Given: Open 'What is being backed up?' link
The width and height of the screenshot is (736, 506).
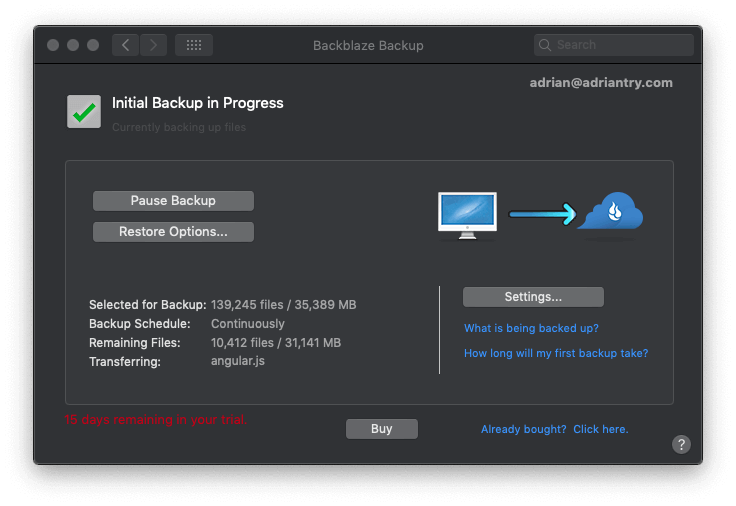Looking at the screenshot, I should (x=531, y=328).
